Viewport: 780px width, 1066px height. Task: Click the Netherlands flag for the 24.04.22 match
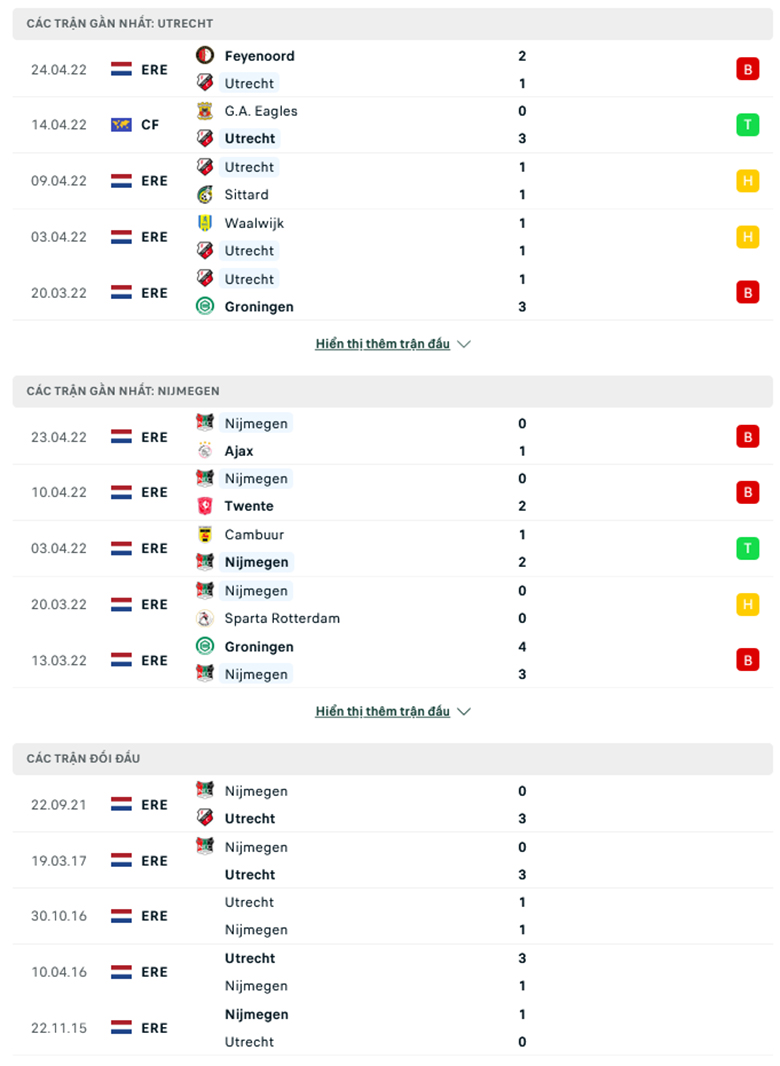pos(121,69)
